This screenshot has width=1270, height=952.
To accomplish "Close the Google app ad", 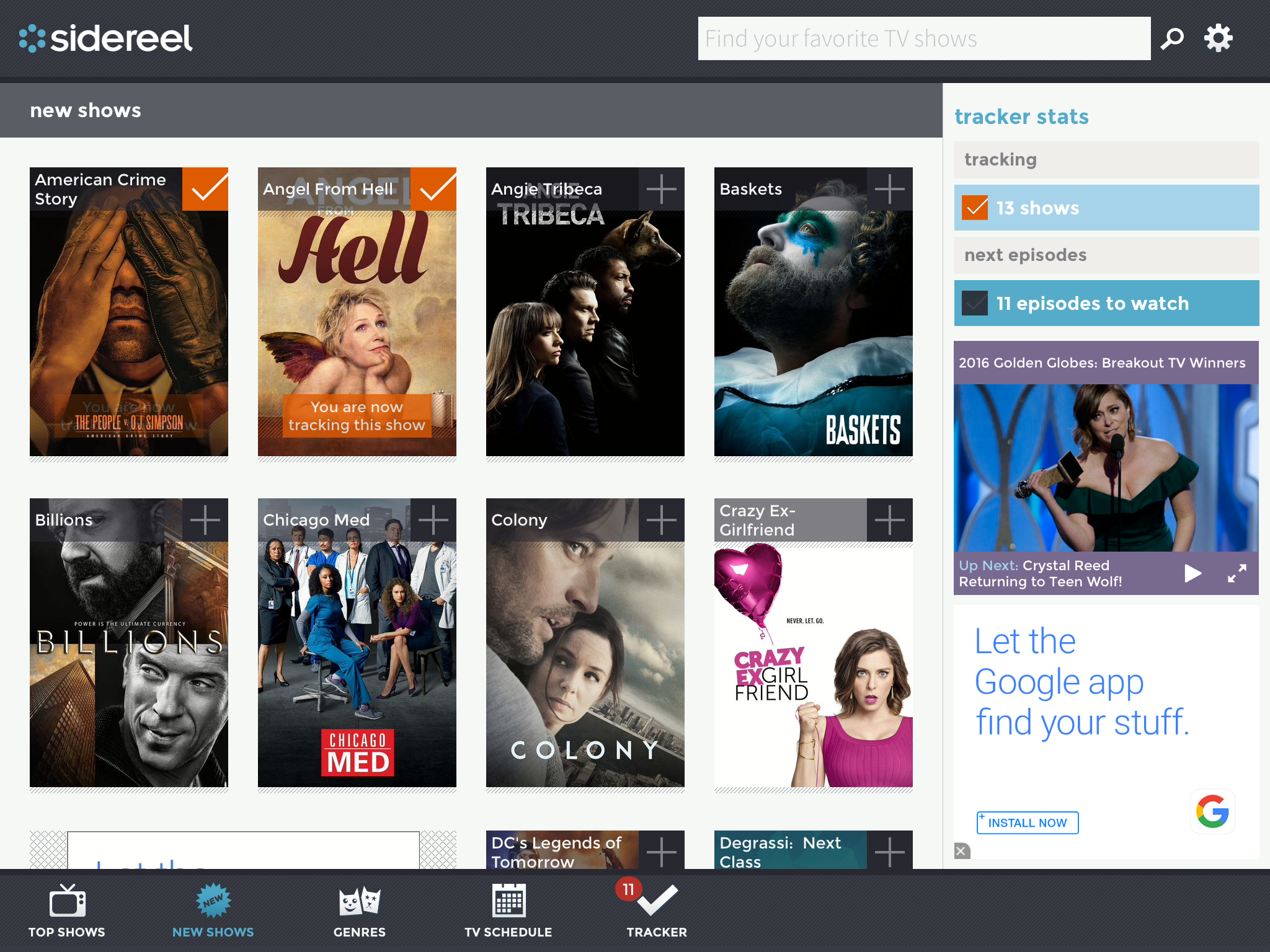I will tap(962, 851).
